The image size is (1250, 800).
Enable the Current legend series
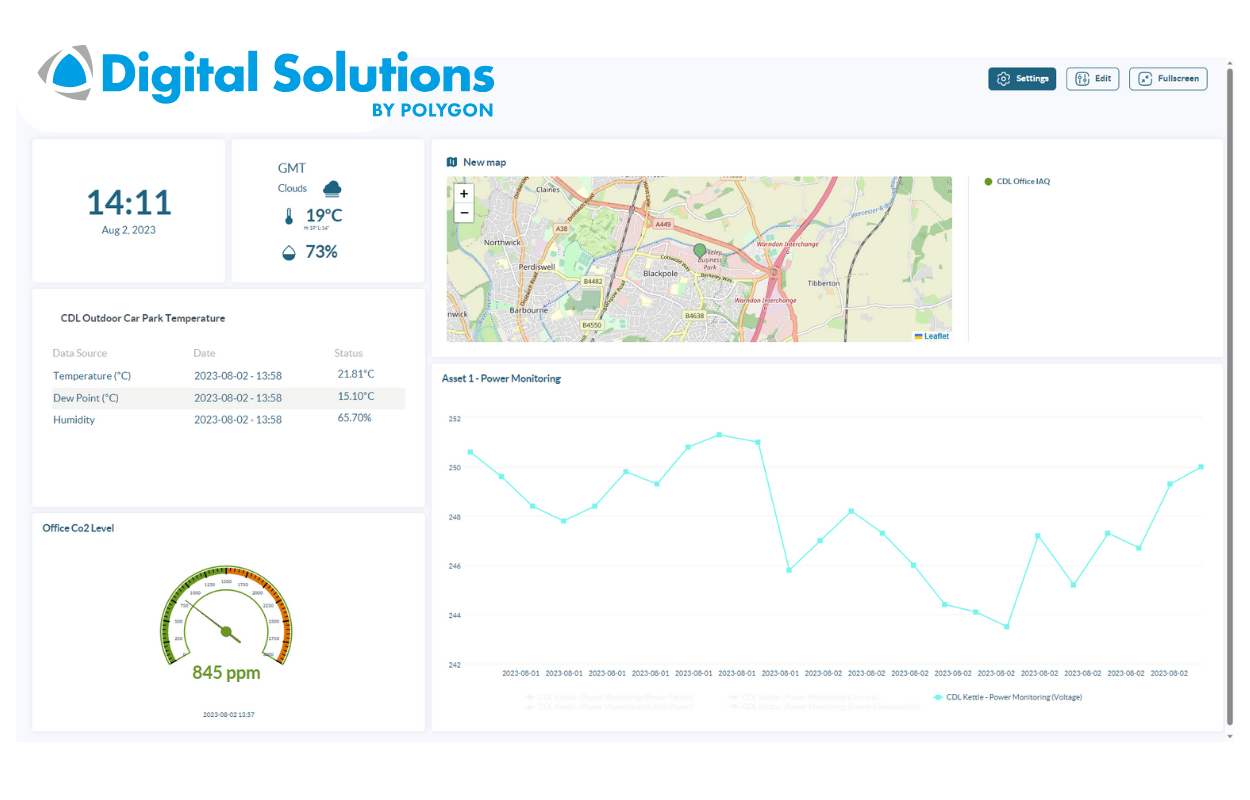pos(804,697)
